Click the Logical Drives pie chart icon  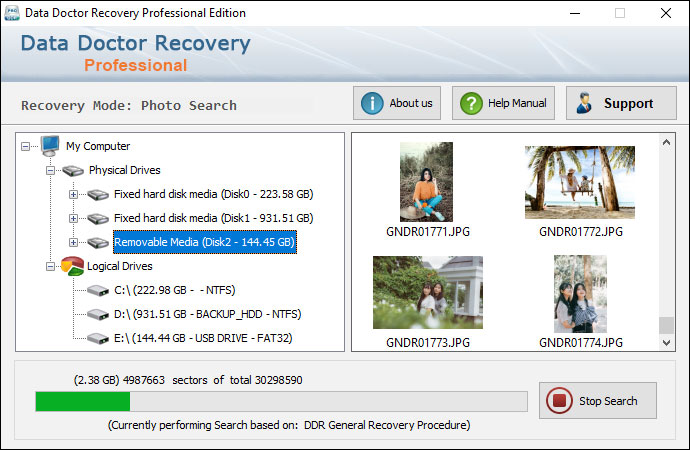(x=73, y=266)
